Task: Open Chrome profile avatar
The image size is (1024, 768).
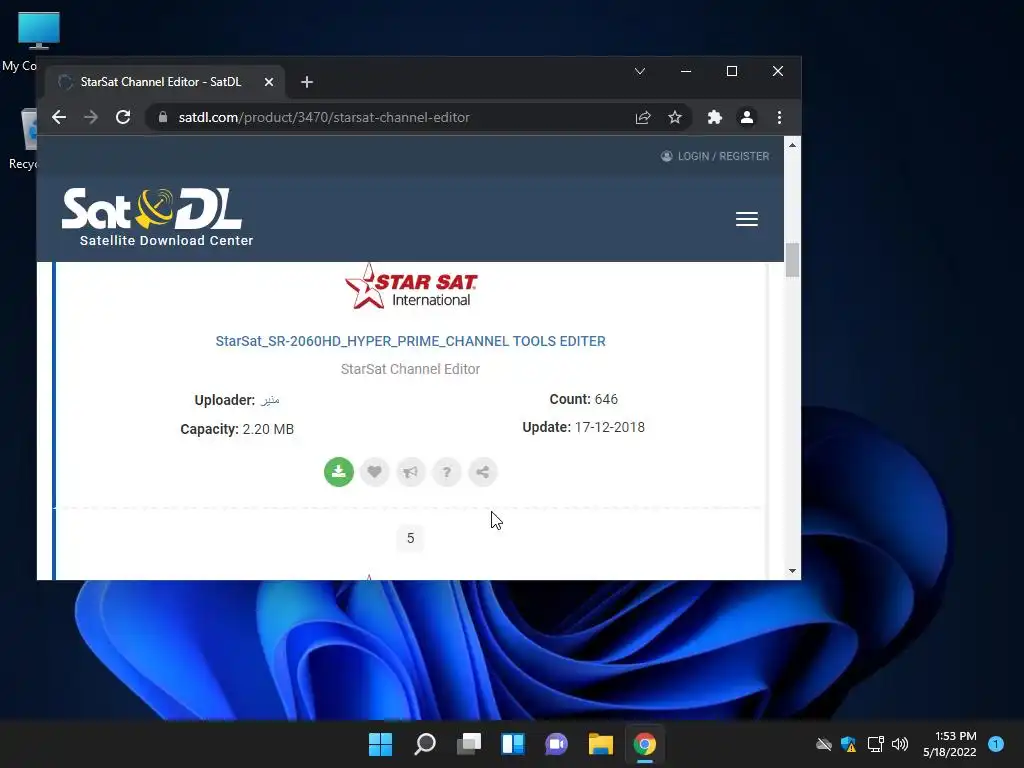Action: [746, 118]
